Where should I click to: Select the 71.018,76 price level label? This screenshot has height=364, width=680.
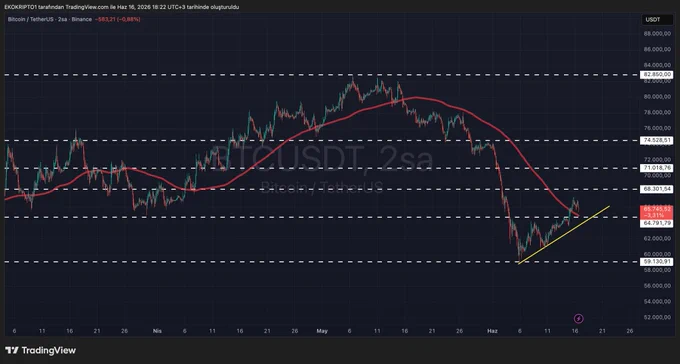click(x=657, y=168)
